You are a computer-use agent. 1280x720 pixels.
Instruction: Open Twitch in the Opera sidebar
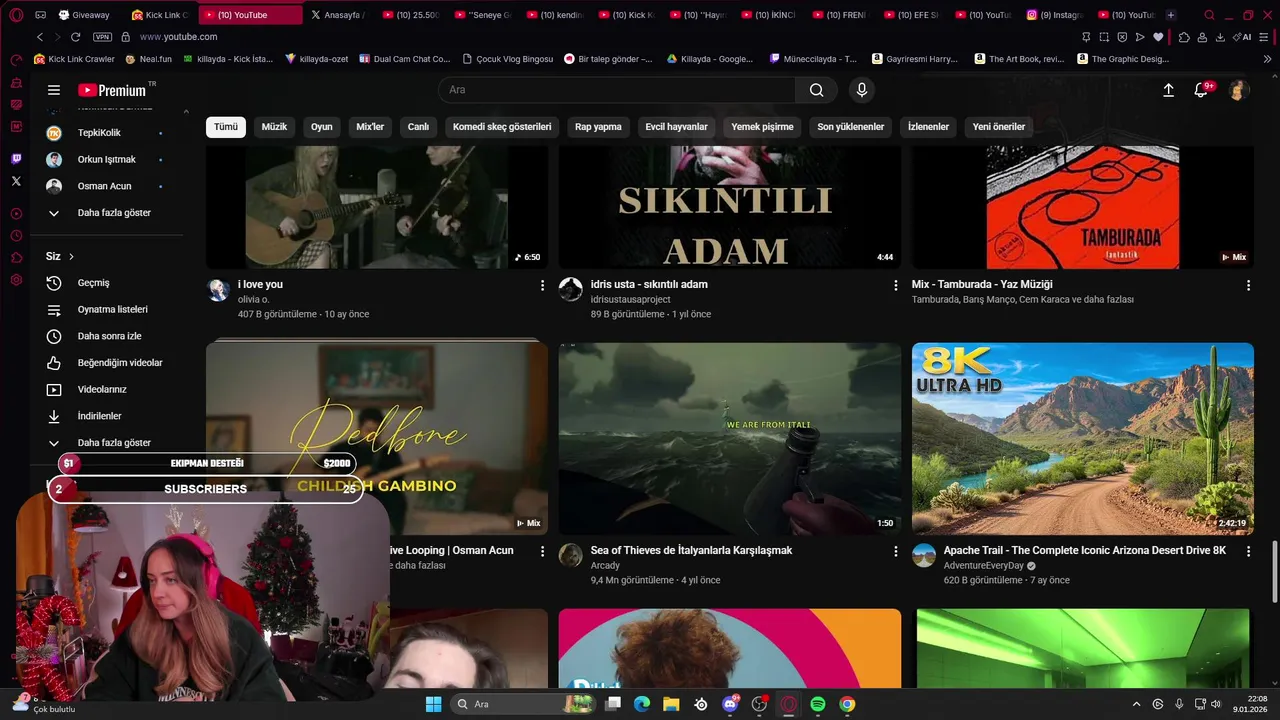pos(16,159)
